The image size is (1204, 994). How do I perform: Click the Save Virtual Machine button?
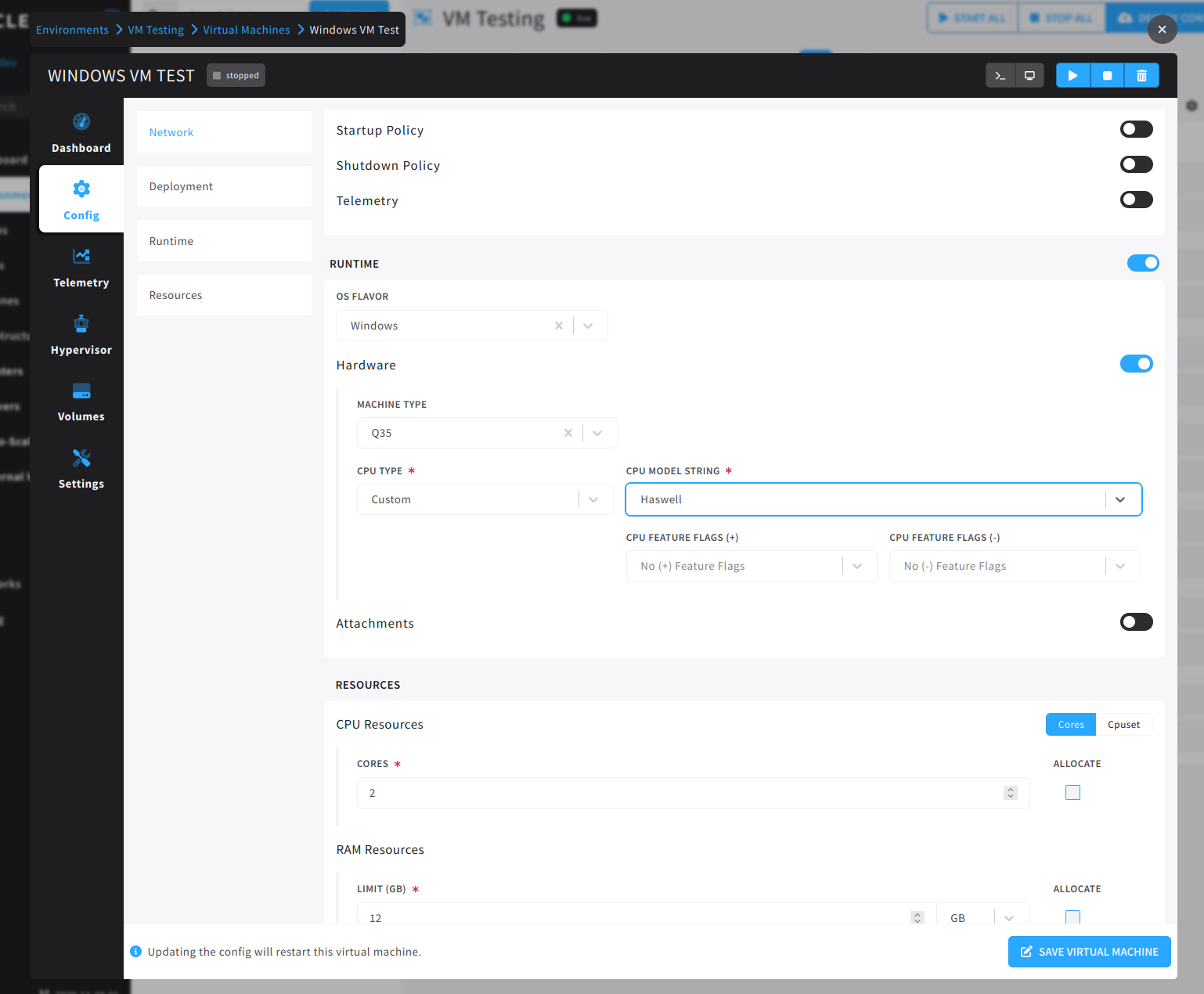tap(1089, 952)
